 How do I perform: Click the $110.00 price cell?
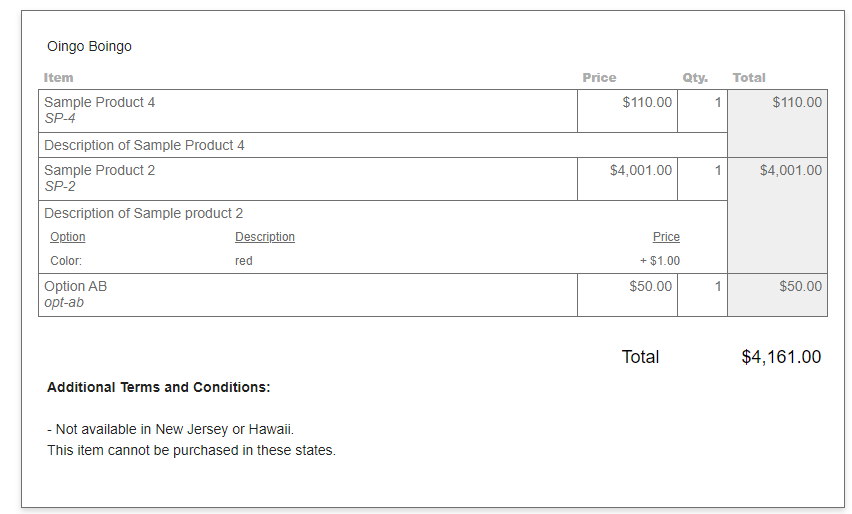pyautogui.click(x=628, y=111)
